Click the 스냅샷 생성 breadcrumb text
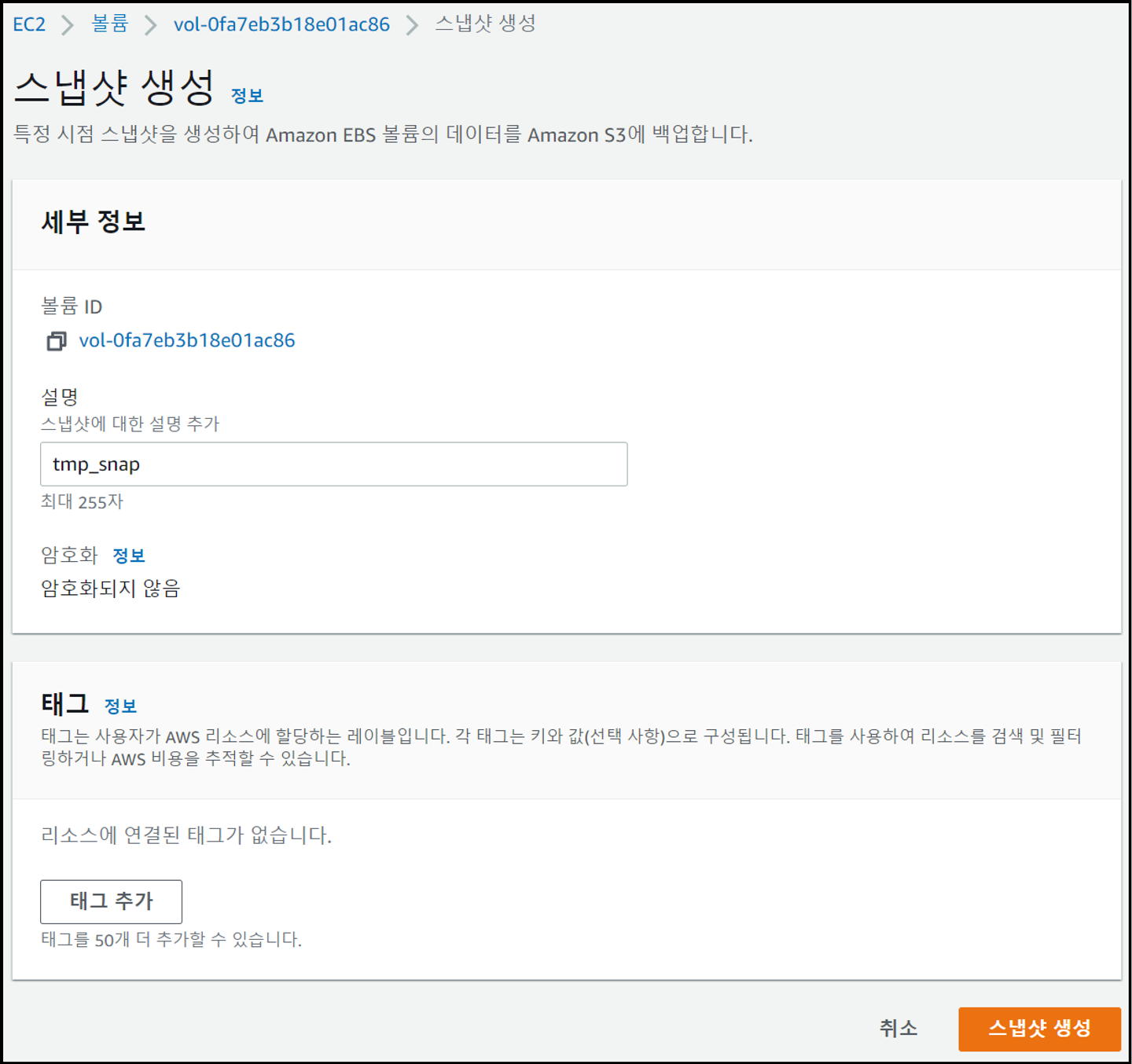The image size is (1132, 1064). point(485,24)
